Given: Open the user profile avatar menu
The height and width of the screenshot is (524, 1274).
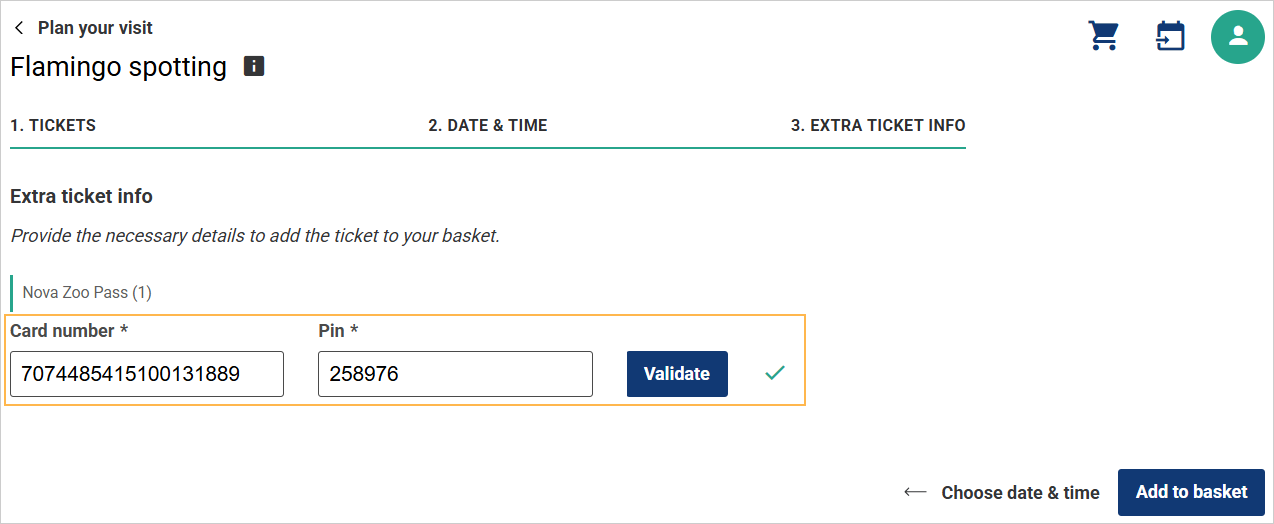Looking at the screenshot, I should pyautogui.click(x=1237, y=37).
